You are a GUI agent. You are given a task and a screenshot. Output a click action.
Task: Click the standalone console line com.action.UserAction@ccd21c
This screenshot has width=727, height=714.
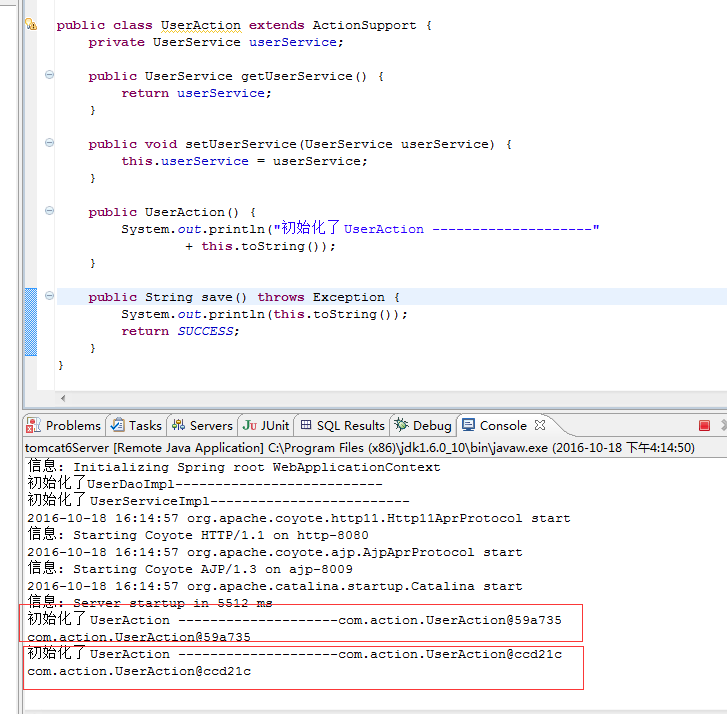click(139, 671)
